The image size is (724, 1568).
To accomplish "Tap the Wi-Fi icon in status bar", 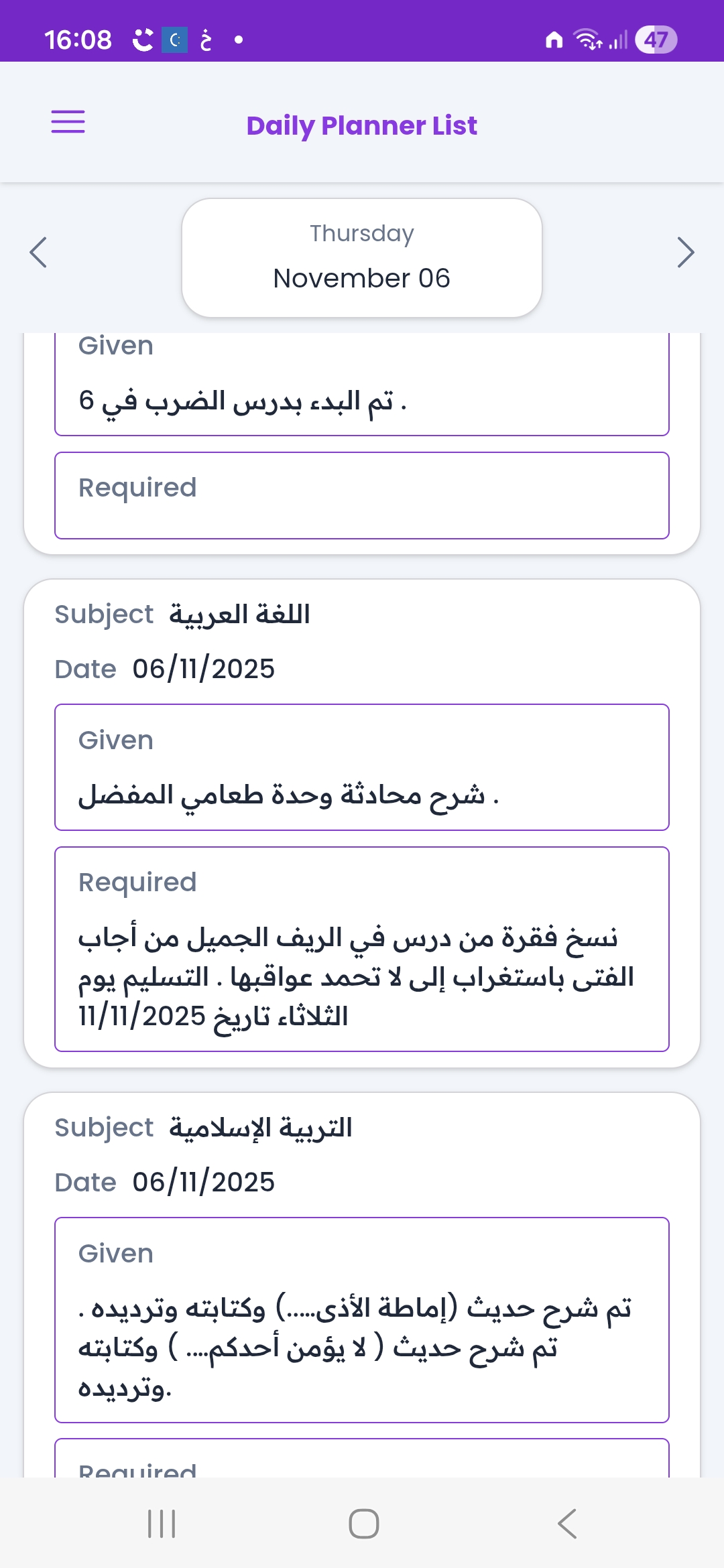I will click(x=587, y=40).
